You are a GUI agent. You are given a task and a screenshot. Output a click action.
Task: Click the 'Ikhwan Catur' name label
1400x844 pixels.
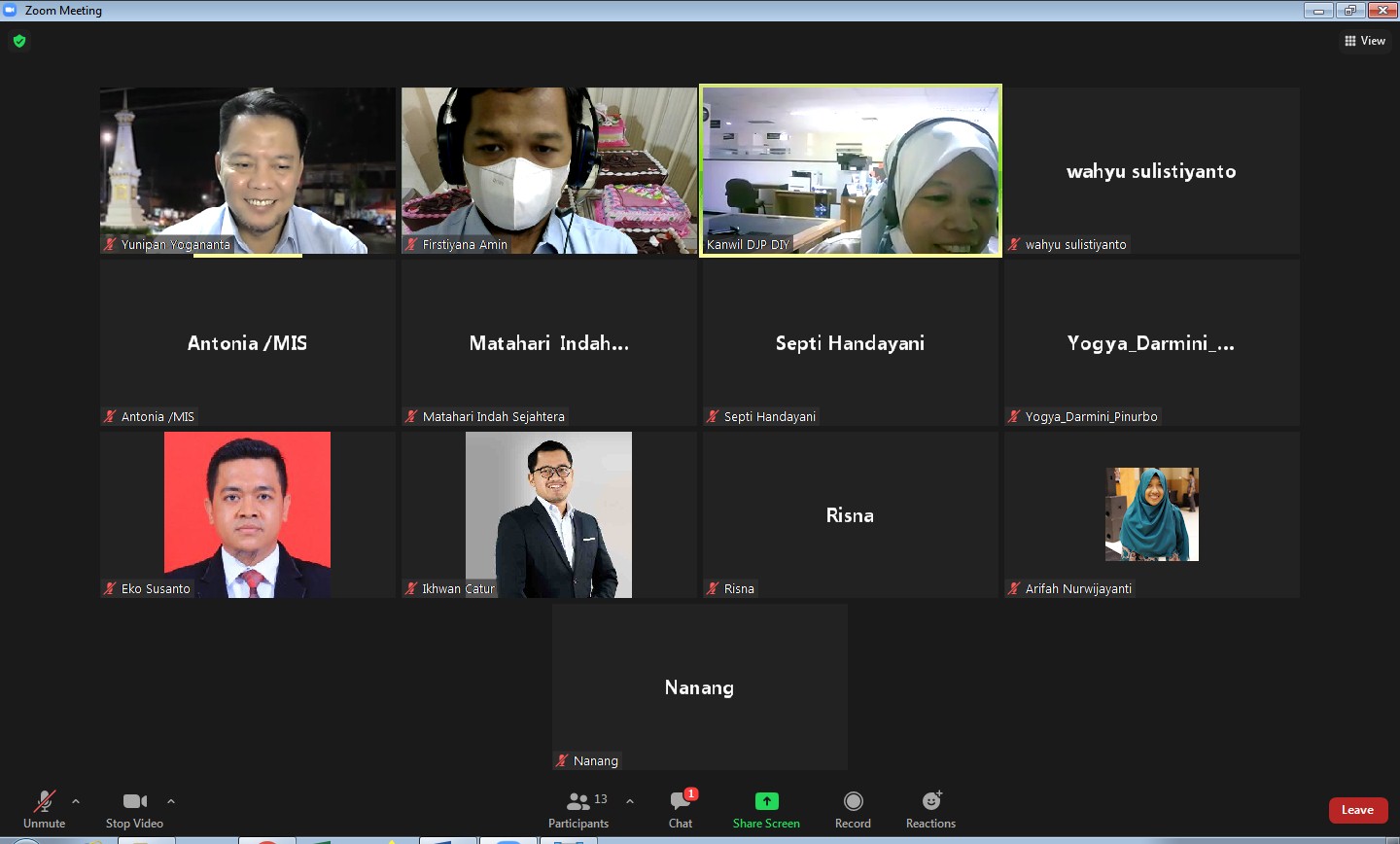(x=459, y=589)
